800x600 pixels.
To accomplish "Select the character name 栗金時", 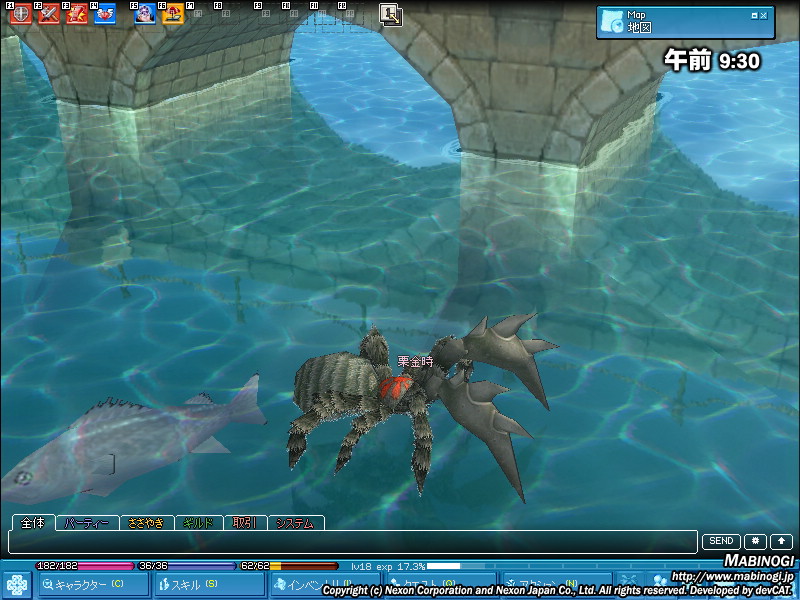I will click(x=415, y=362).
